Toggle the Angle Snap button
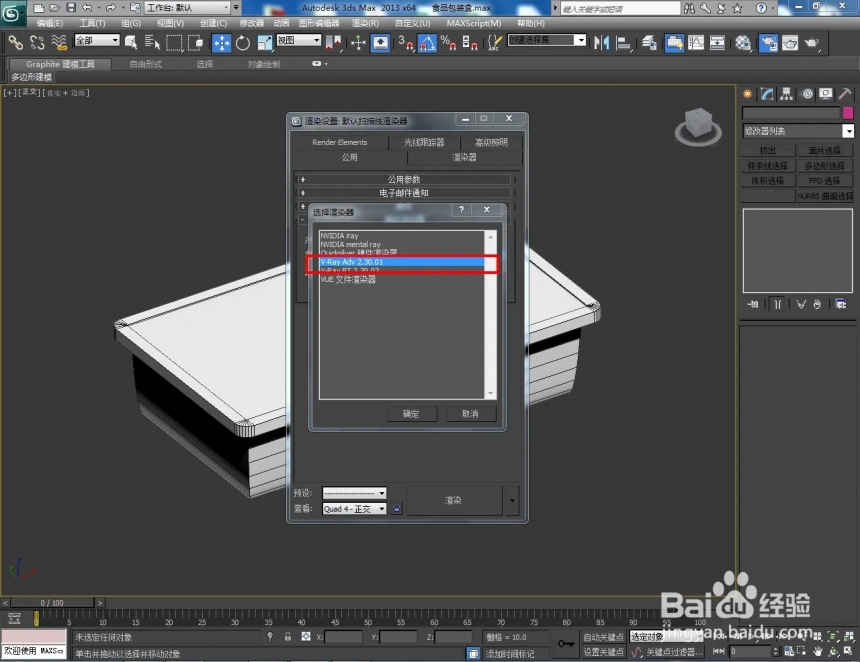Viewport: 860px width, 662px height. coord(427,42)
